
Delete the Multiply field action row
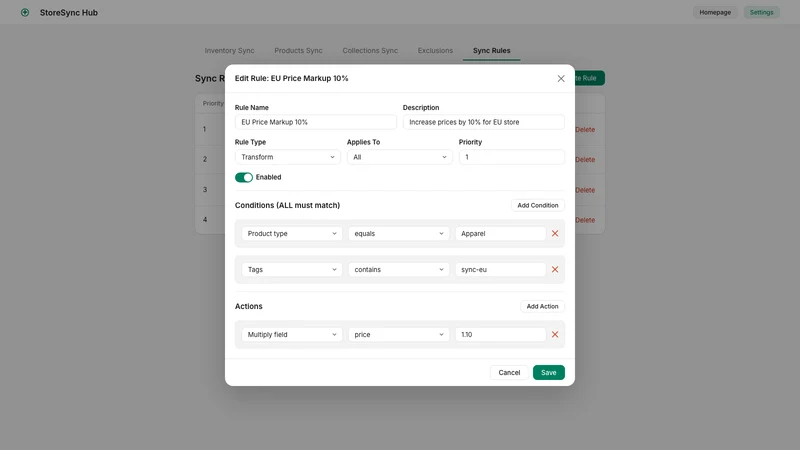(555, 335)
